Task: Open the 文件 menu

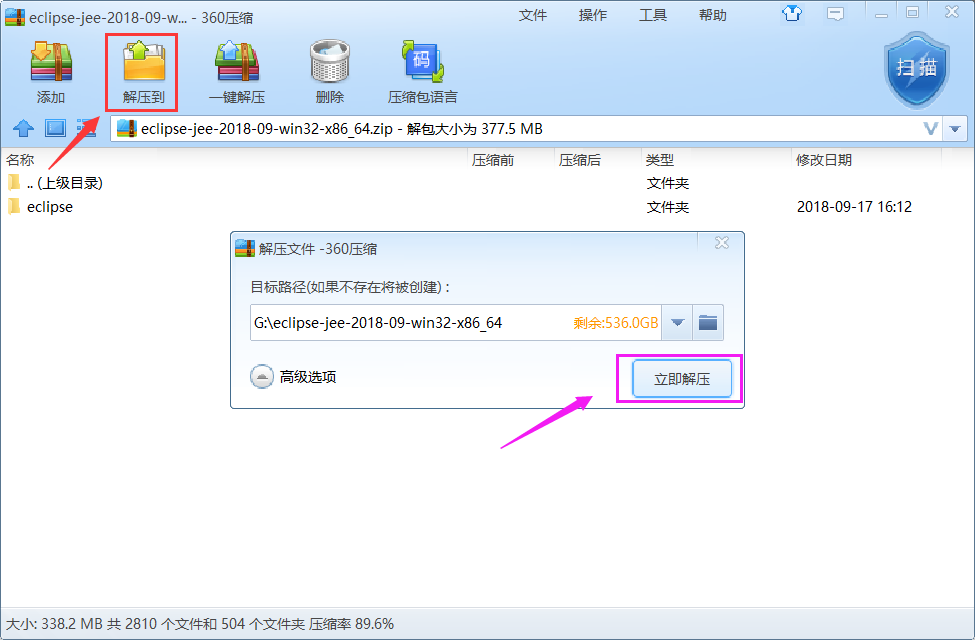Action: point(533,15)
